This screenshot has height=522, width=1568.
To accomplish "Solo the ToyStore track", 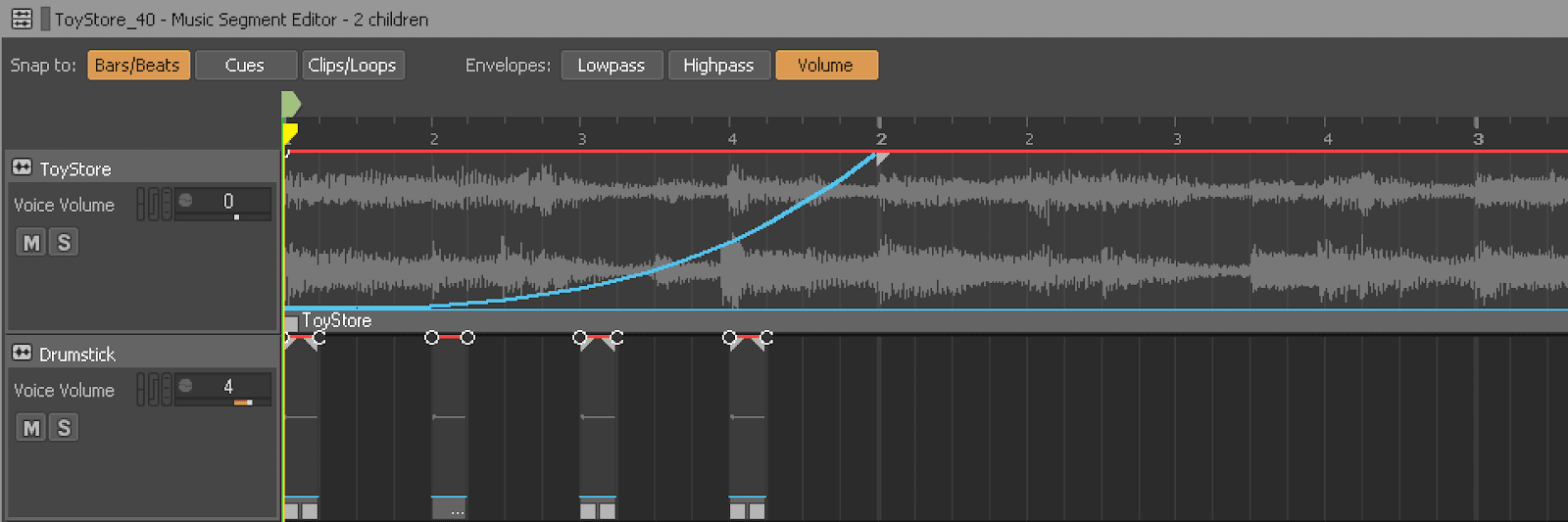I will 64,242.
